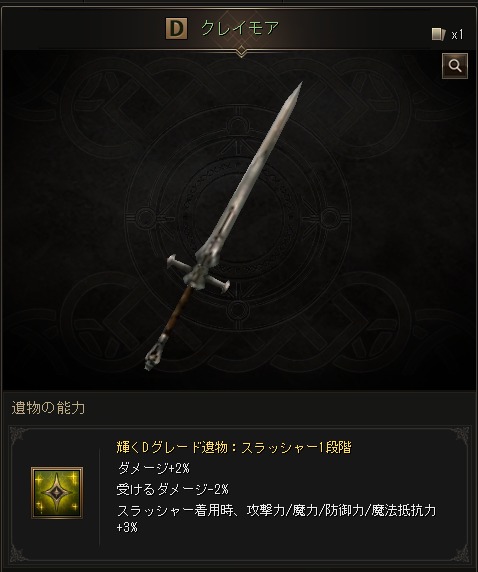Select the yellow sparkling star relic ability icon
Image resolution: width=478 pixels, height=572 pixels.
[x=57, y=492]
